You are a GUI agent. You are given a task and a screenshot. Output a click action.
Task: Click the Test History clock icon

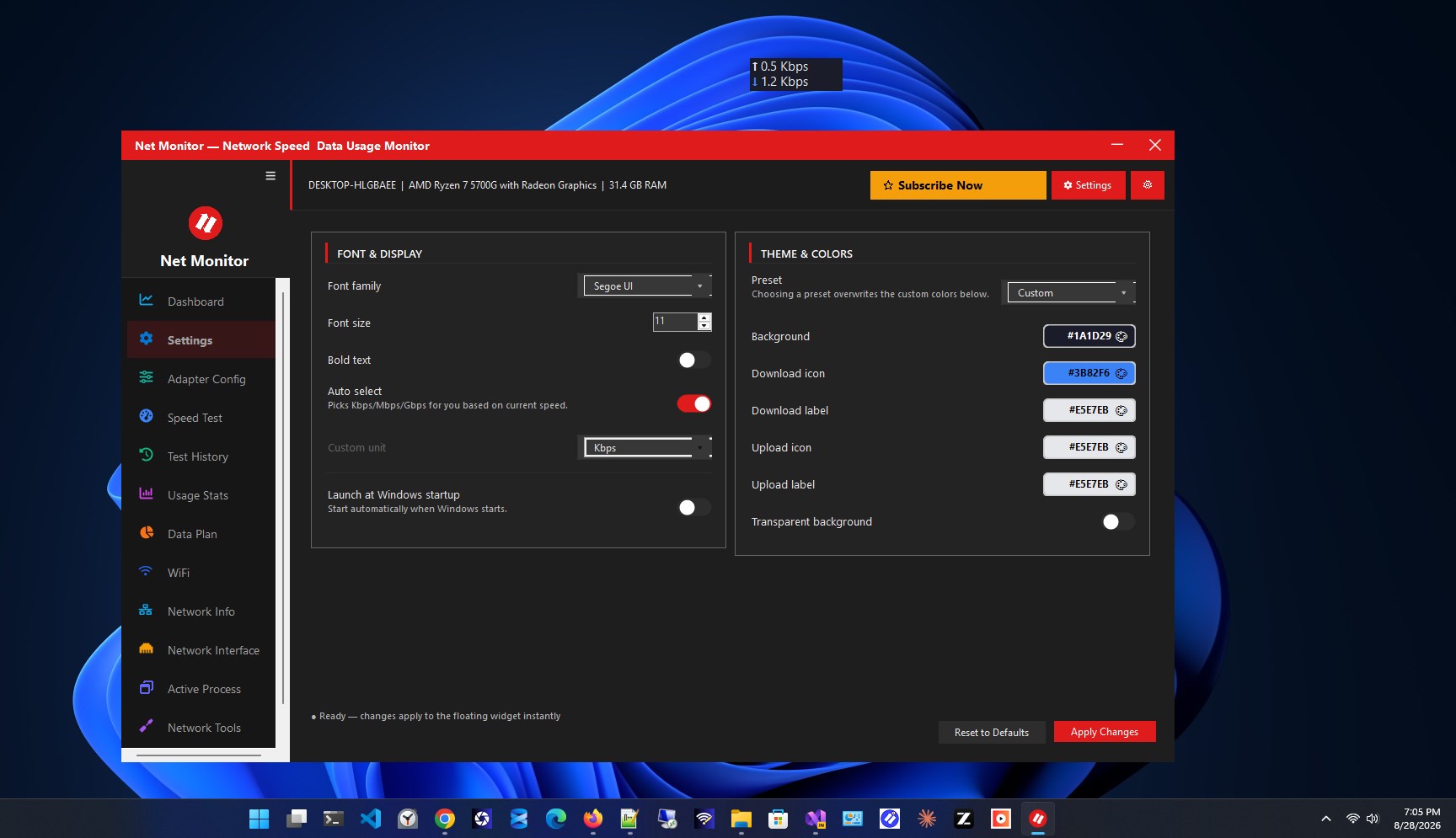[x=146, y=455]
